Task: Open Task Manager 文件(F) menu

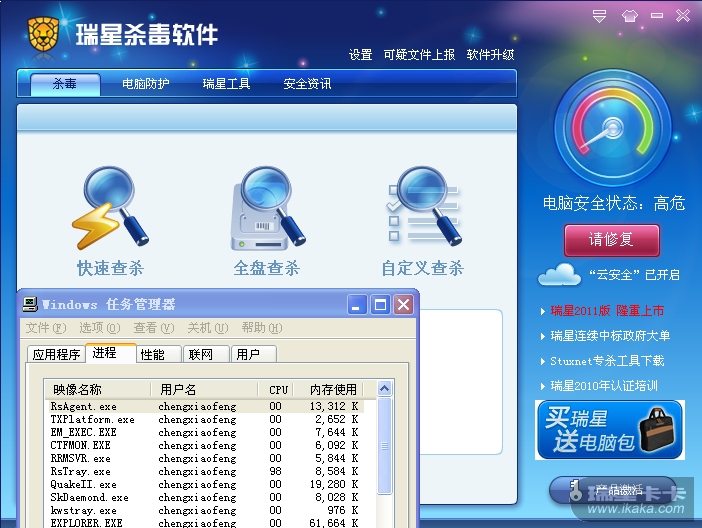Action: coord(46,328)
